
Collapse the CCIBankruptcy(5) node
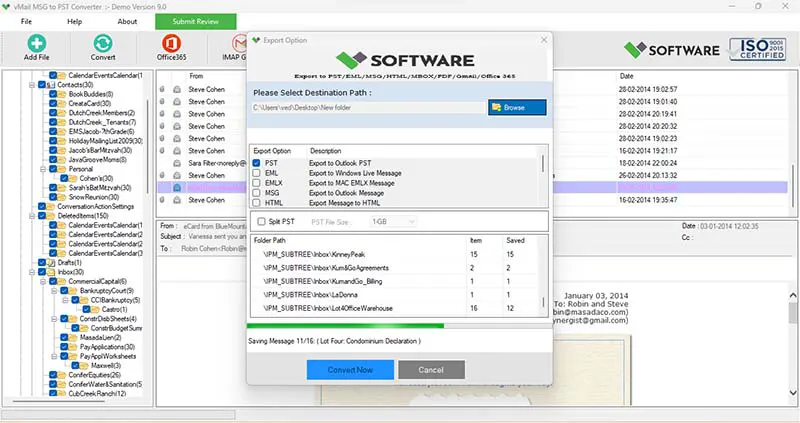tap(65, 300)
